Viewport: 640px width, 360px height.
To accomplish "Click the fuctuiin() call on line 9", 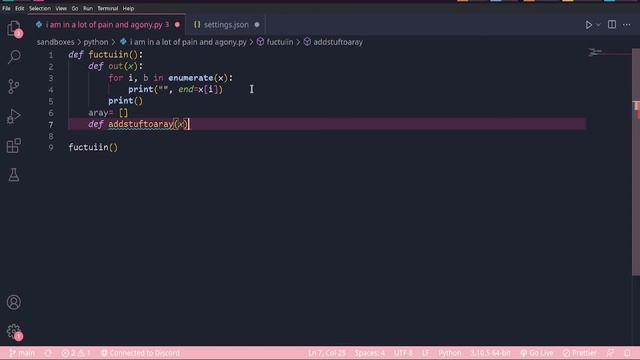I will coord(93,147).
